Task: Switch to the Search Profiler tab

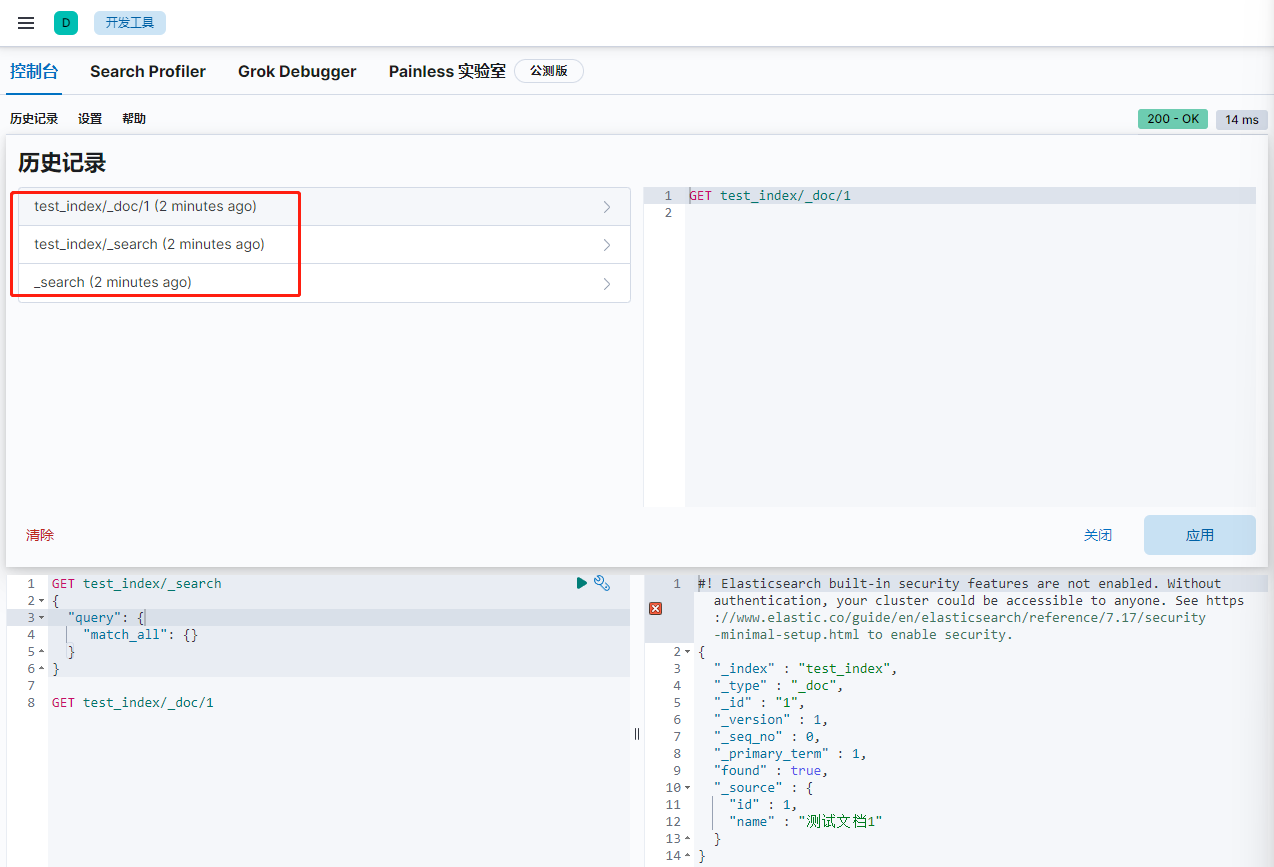Action: tap(148, 71)
